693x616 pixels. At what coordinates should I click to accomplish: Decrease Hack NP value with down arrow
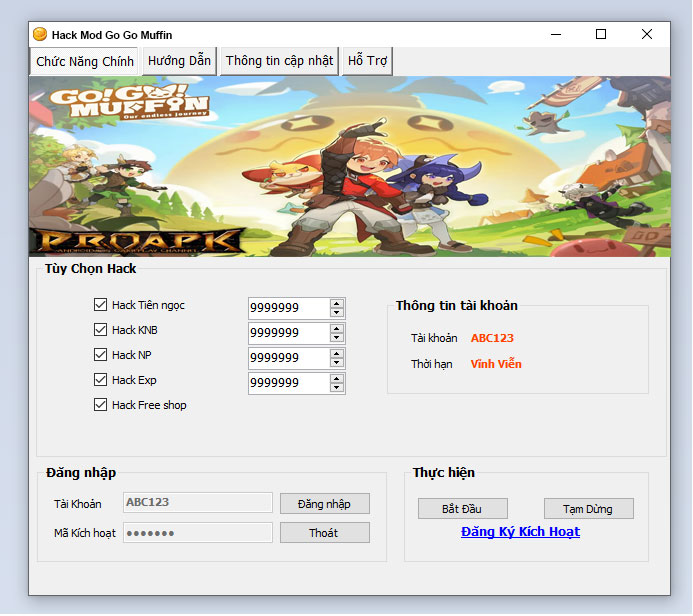click(x=337, y=363)
